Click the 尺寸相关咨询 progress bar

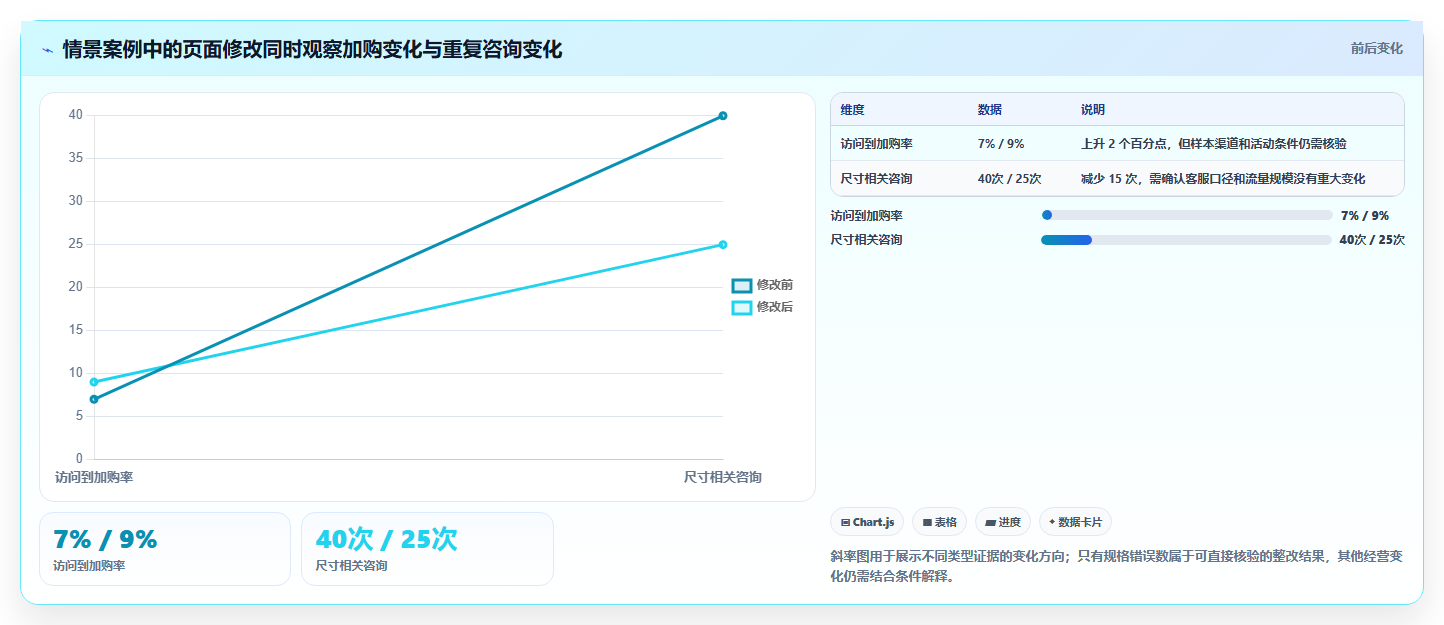[x=1186, y=240]
